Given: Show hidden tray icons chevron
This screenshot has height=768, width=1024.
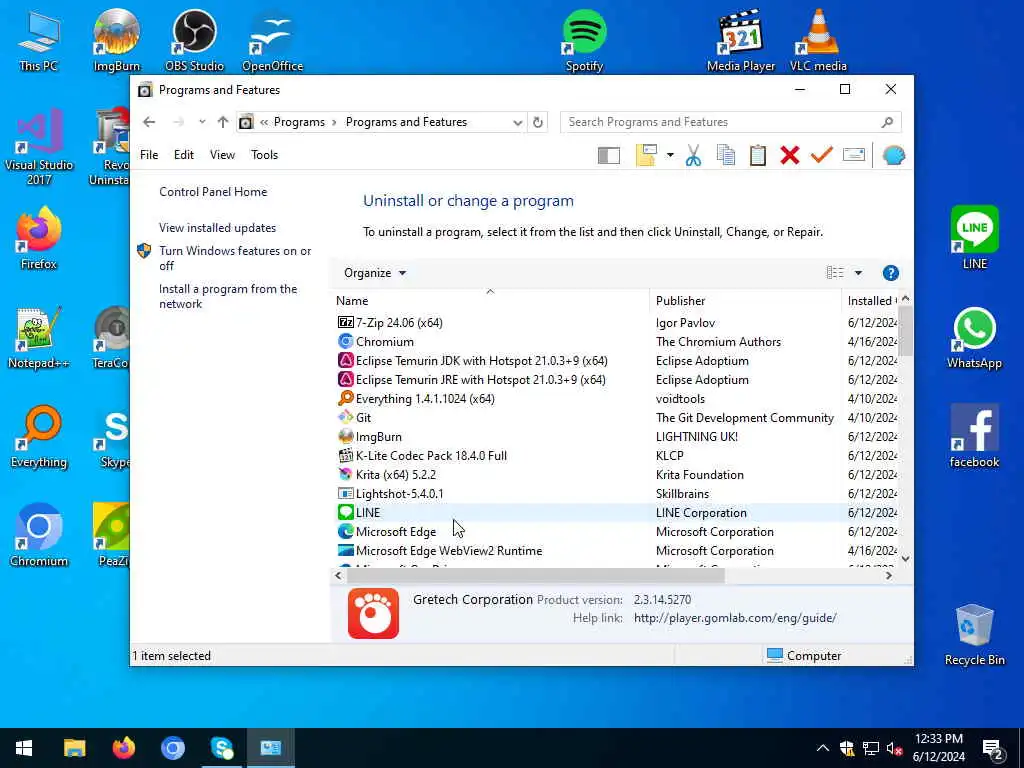Looking at the screenshot, I should tap(823, 748).
